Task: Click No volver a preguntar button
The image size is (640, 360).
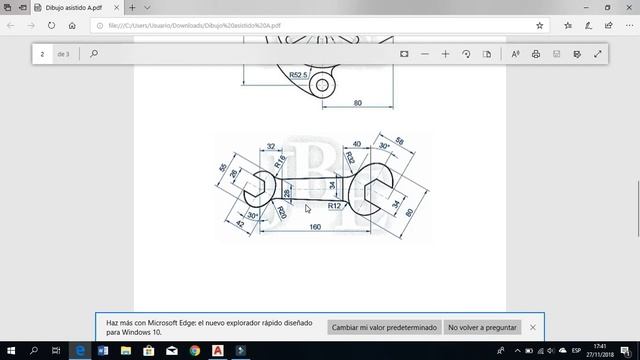Action: tap(482, 327)
